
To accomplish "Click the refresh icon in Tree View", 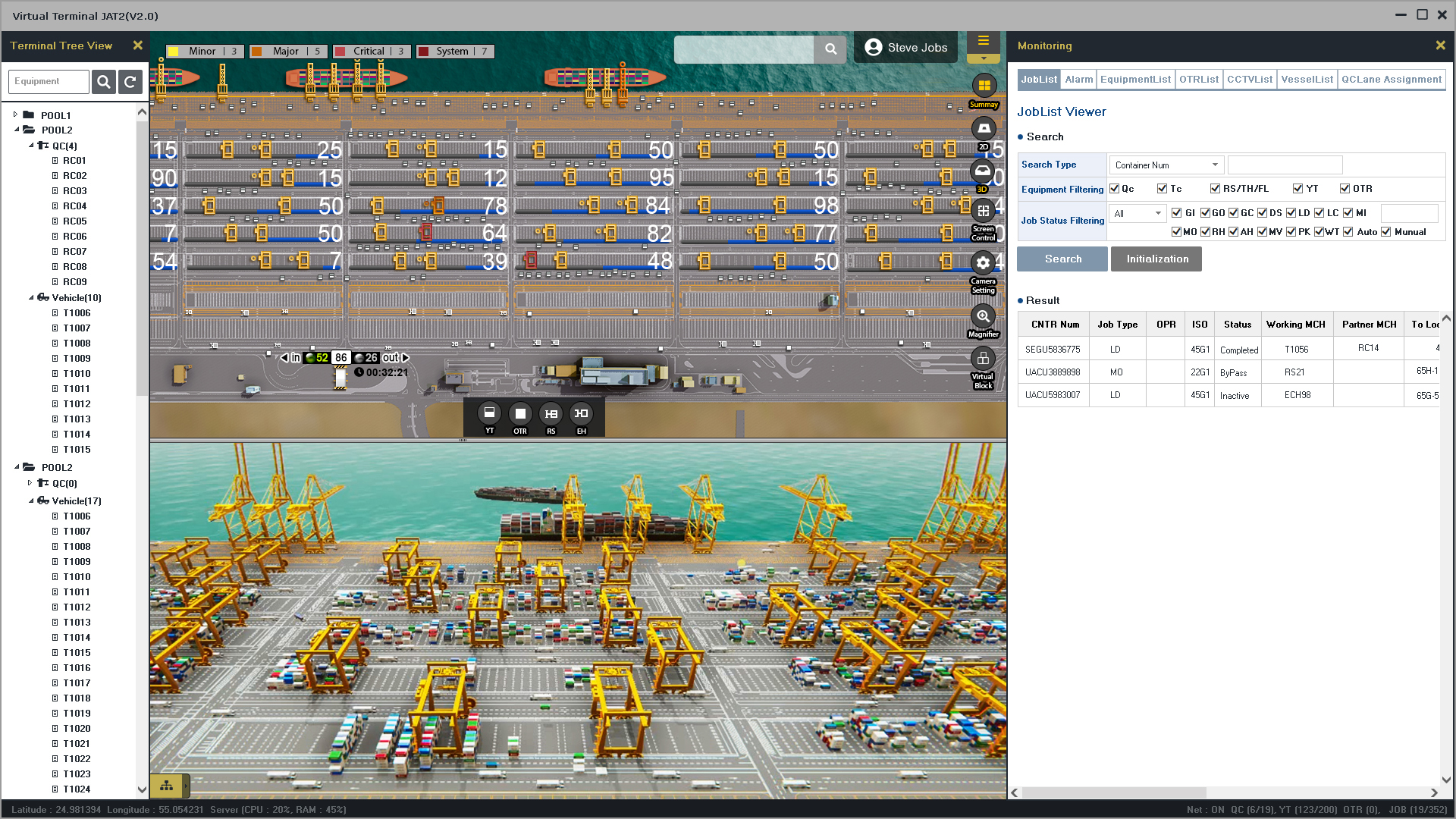I will coord(130,82).
